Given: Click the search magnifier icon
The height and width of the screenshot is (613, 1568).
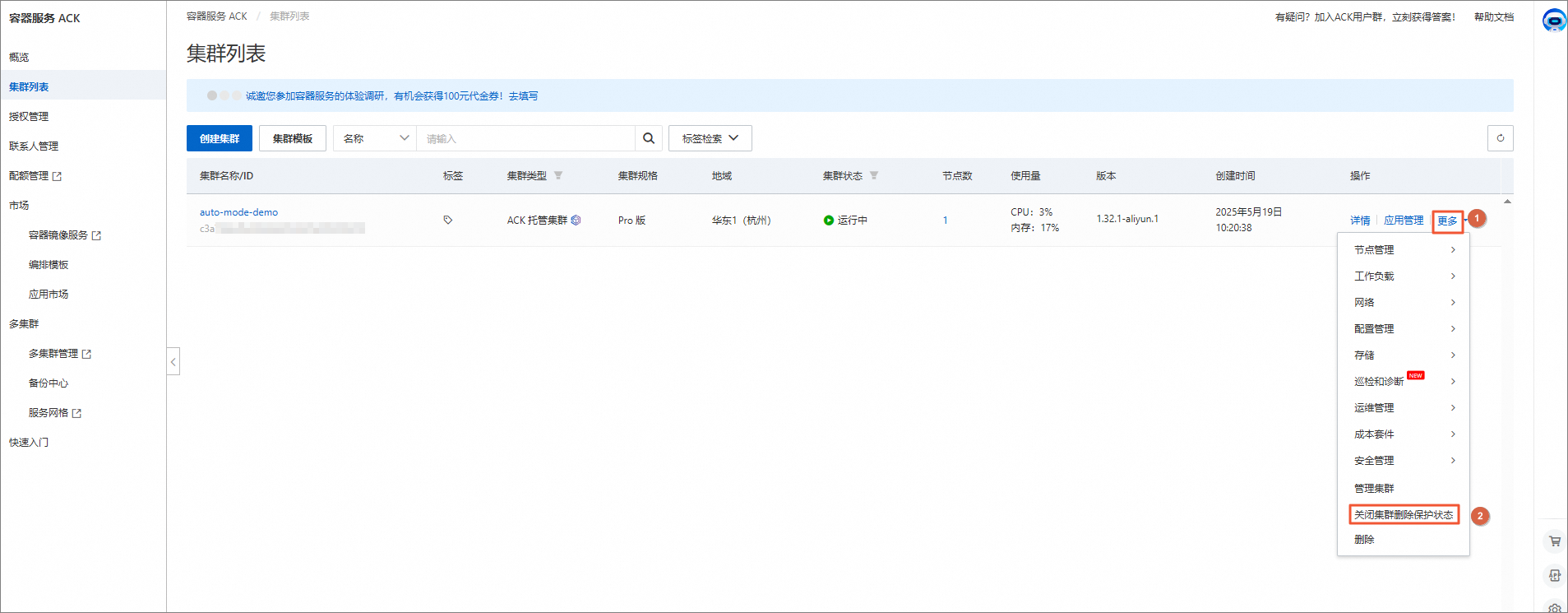Looking at the screenshot, I should [649, 138].
